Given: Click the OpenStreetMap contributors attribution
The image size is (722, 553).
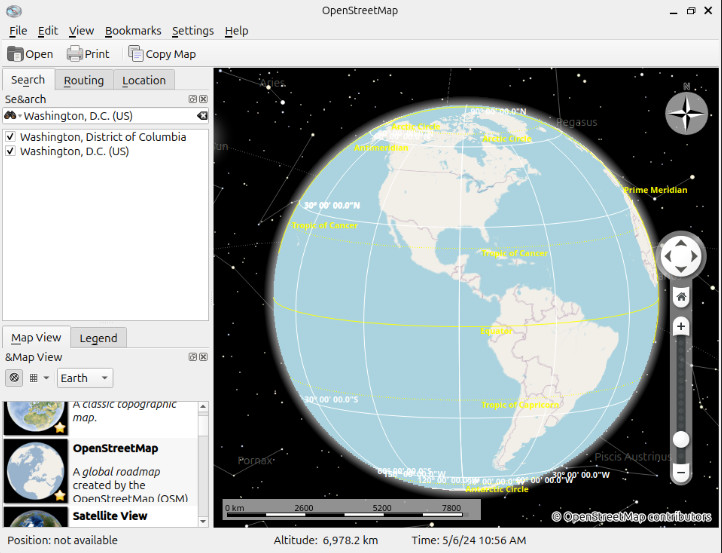Looking at the screenshot, I should 631,517.
